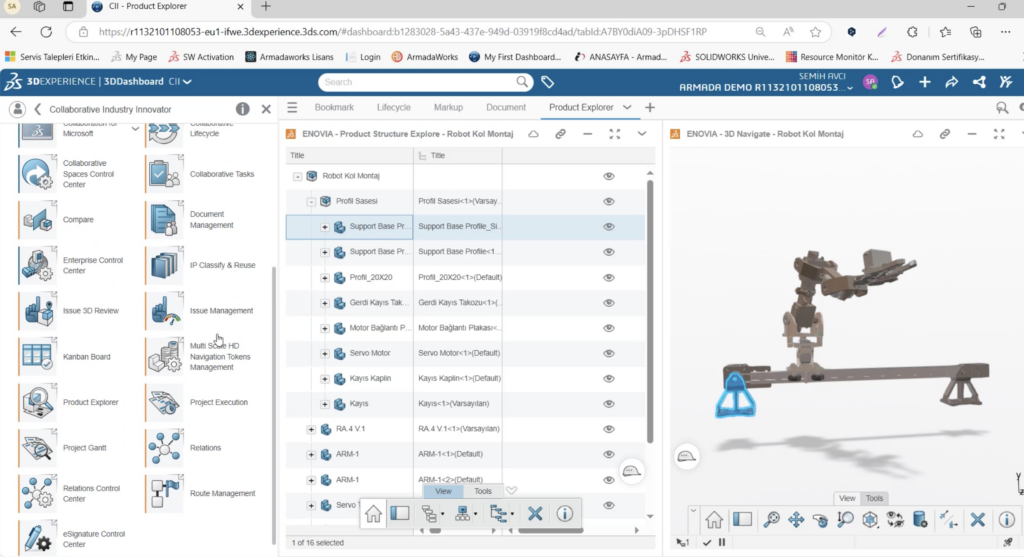The image size is (1024, 557).
Task: Add a new dashboard tab with plus
Action: 649,107
